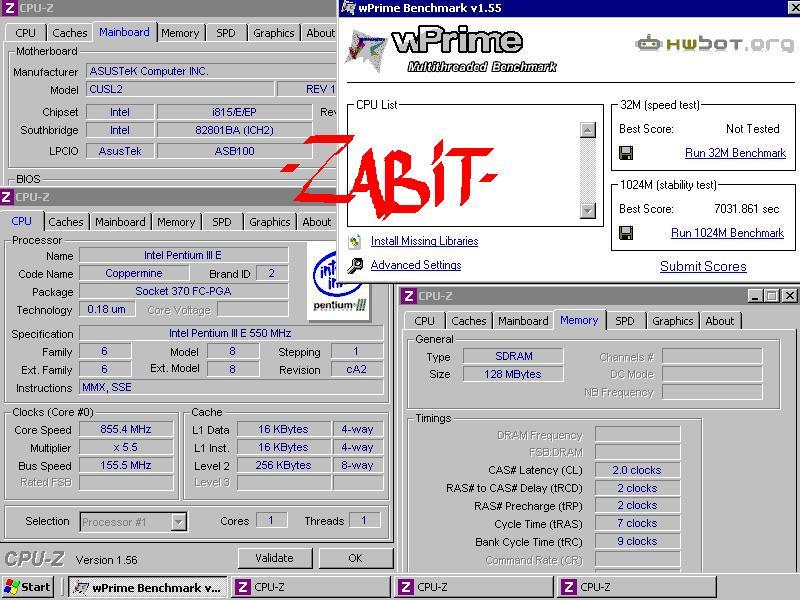Click the Z icon of Mainboard CPU-Z window
Image resolution: width=800 pixels, height=600 pixels.
(10, 8)
